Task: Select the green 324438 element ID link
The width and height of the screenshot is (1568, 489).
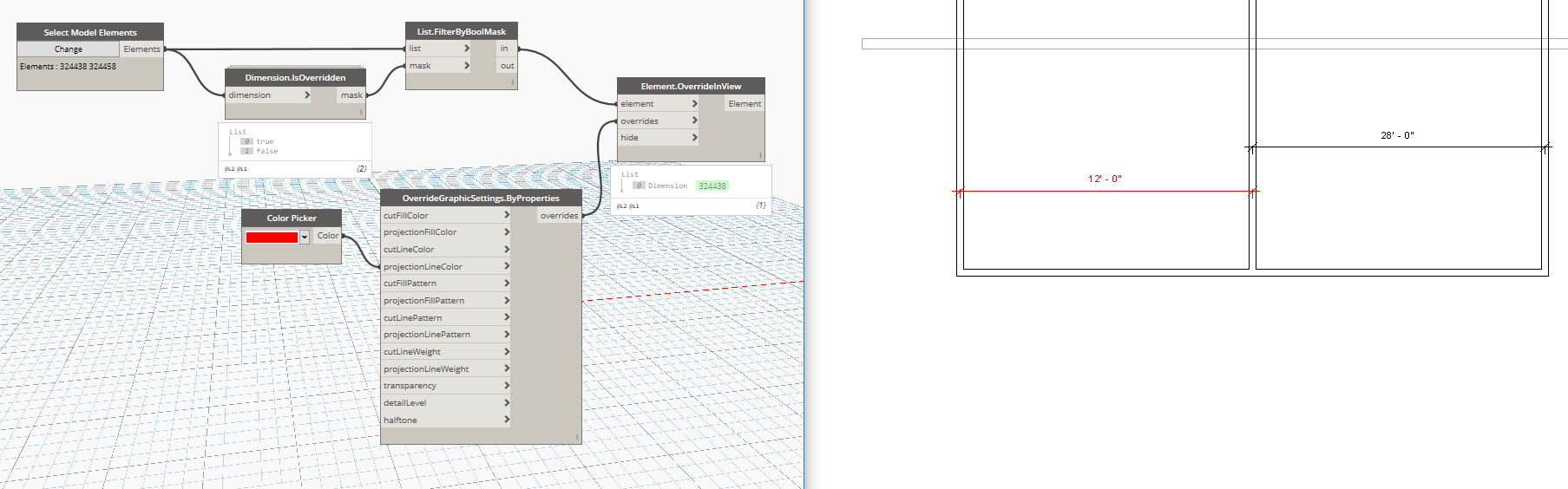Action: [x=712, y=186]
